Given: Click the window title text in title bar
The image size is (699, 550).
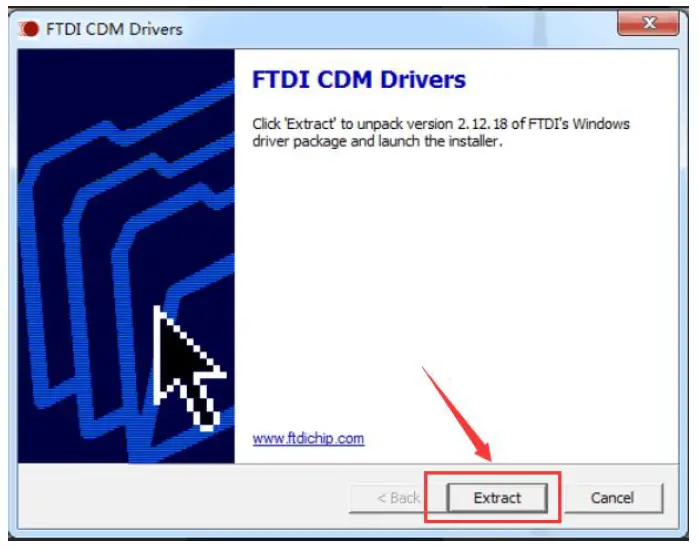Looking at the screenshot, I should click(115, 29).
